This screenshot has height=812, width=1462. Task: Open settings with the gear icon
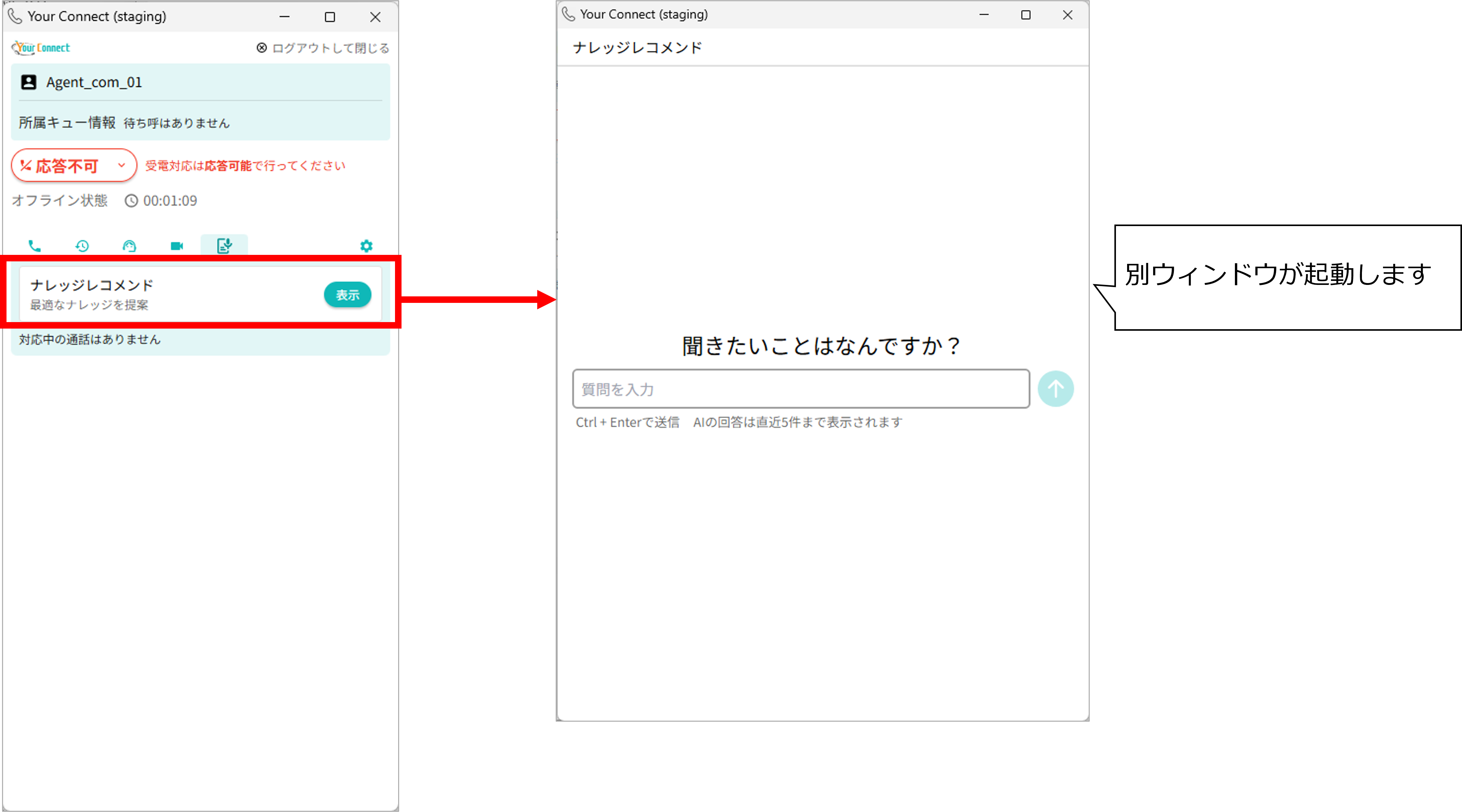(366, 246)
